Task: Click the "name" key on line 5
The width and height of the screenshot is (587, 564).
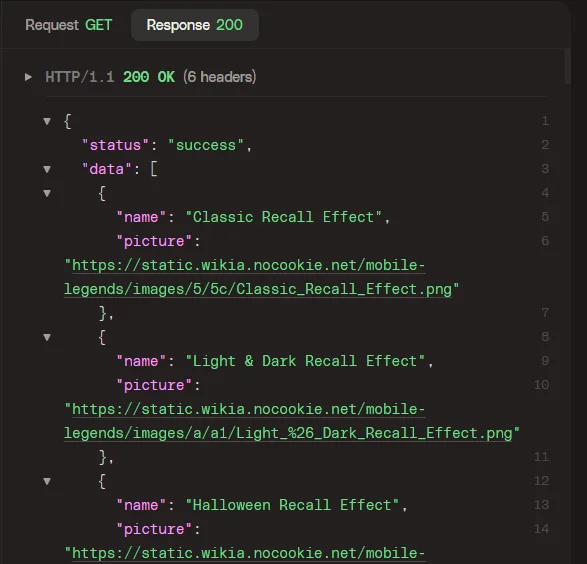Action: (141, 217)
